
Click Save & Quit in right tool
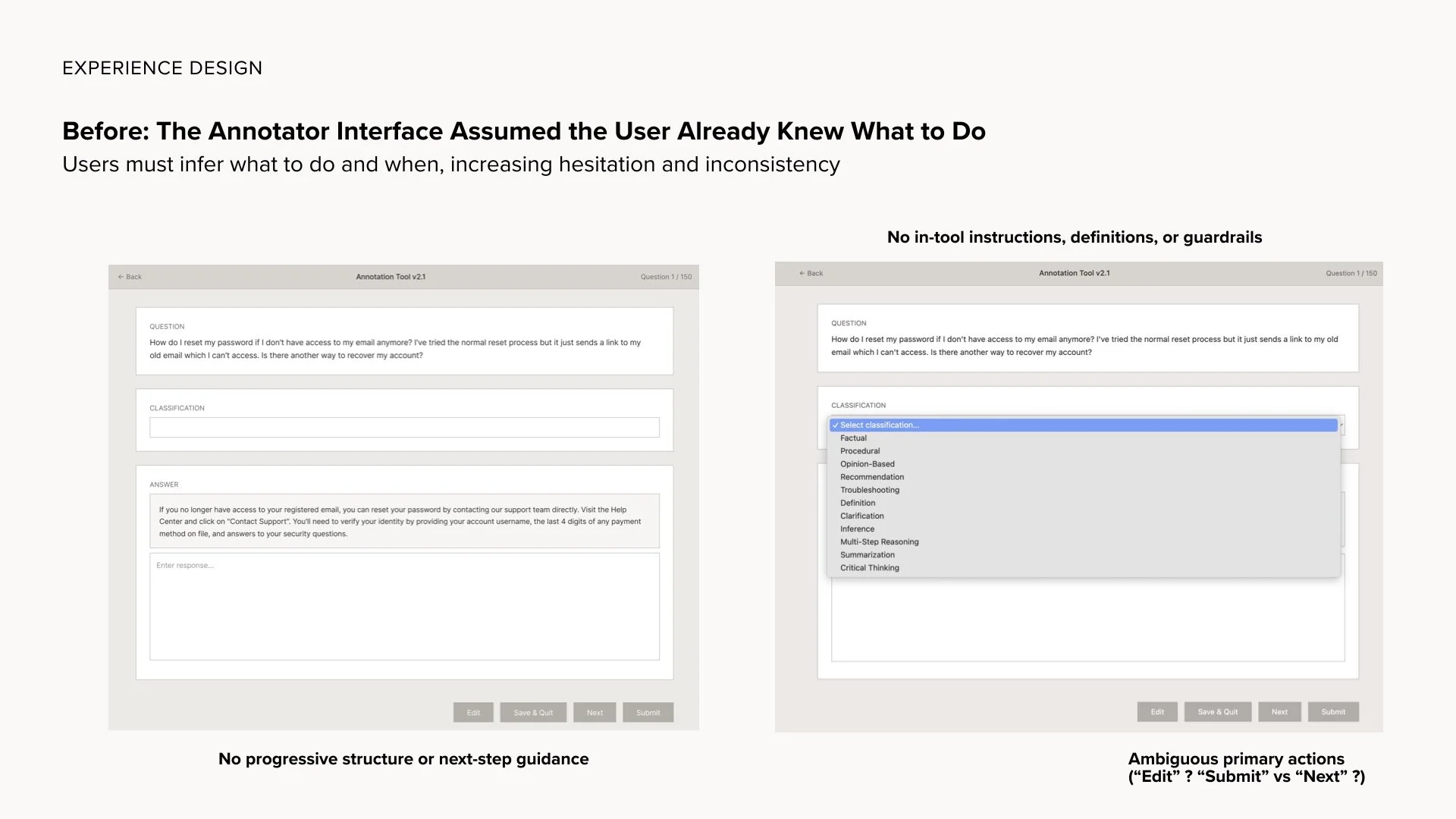click(1217, 712)
